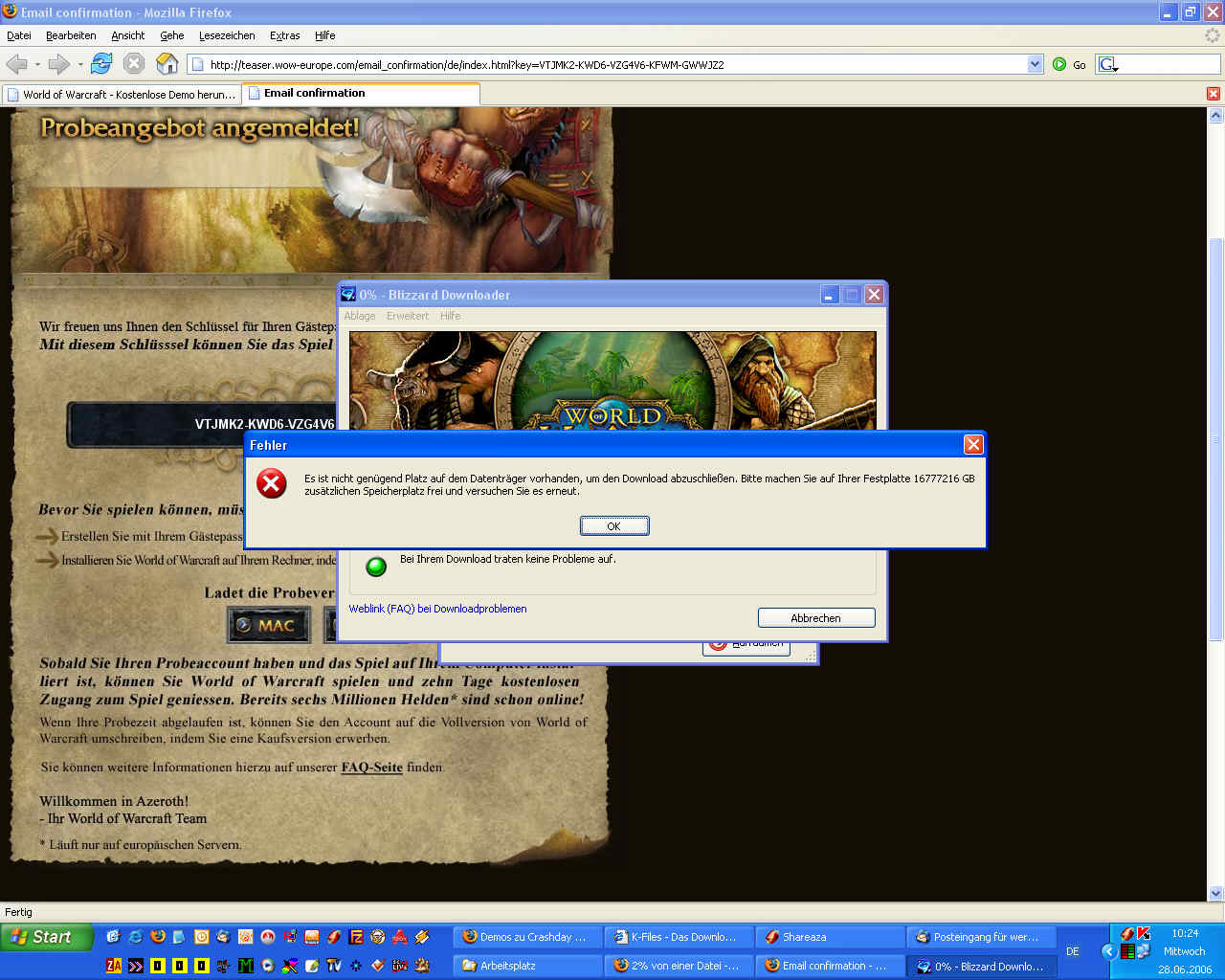Open the FAQ-Seite link on the web page
Viewport: 1225px width, 980px height.
(x=372, y=768)
